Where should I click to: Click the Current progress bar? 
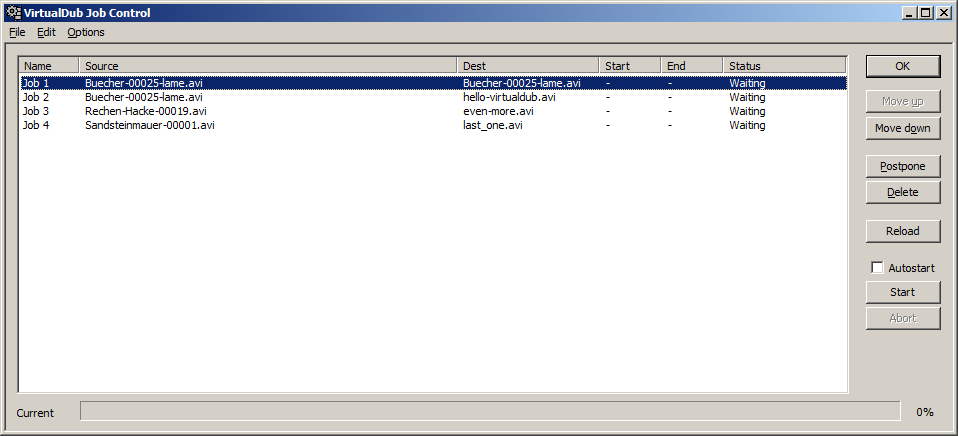(490, 411)
